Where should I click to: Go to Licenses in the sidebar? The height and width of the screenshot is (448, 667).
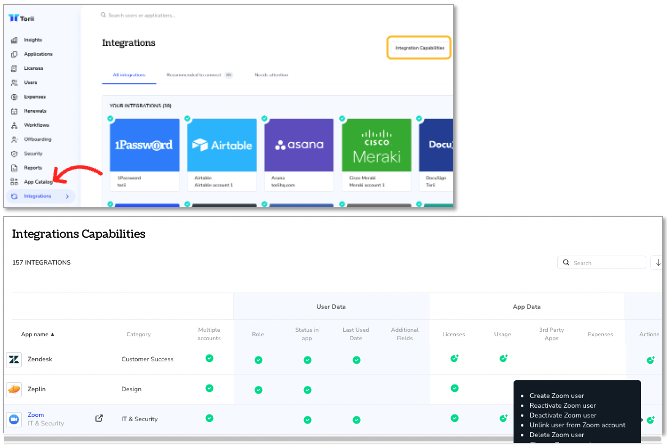(33, 68)
